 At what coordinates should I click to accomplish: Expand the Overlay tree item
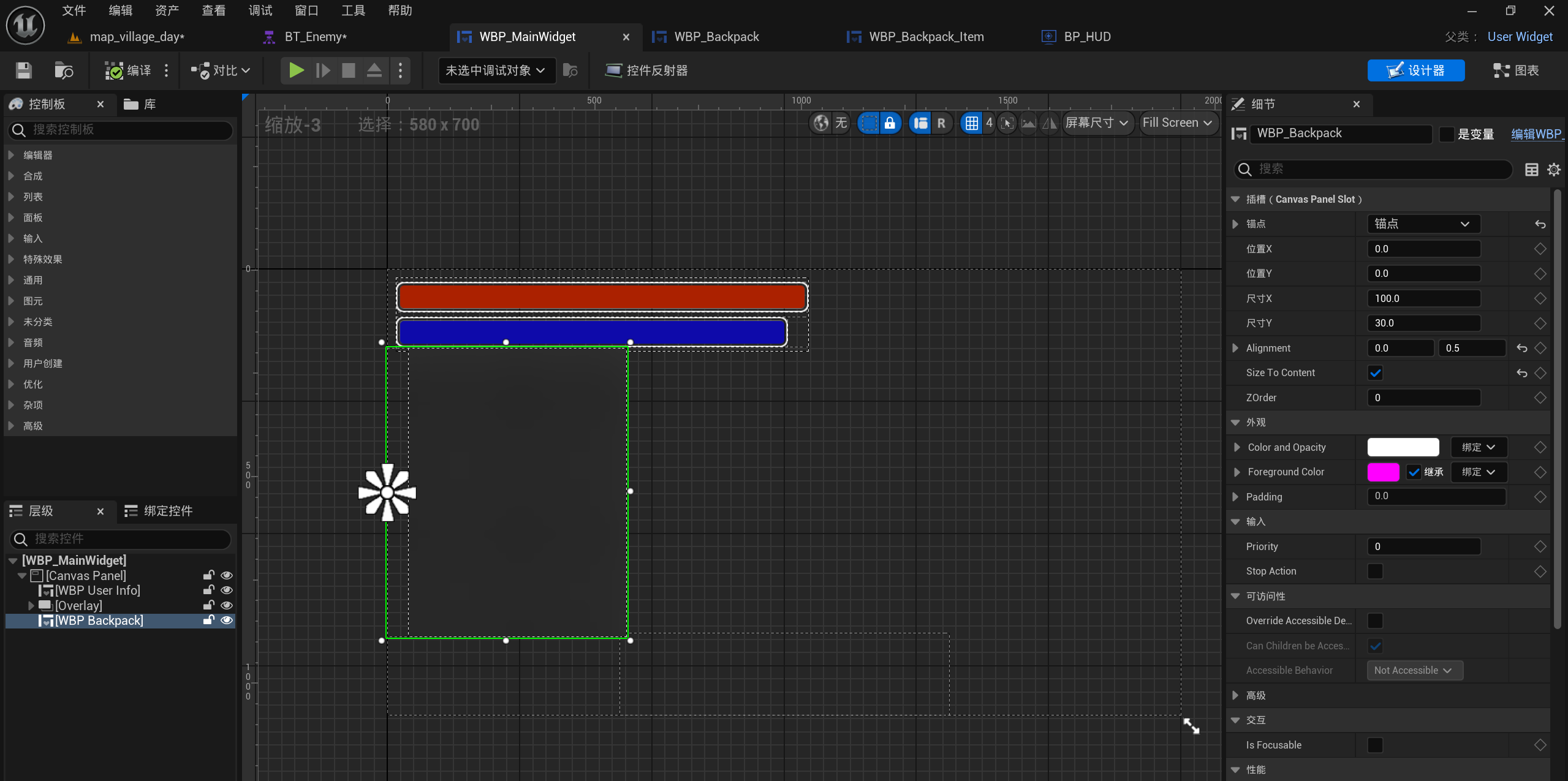[32, 605]
